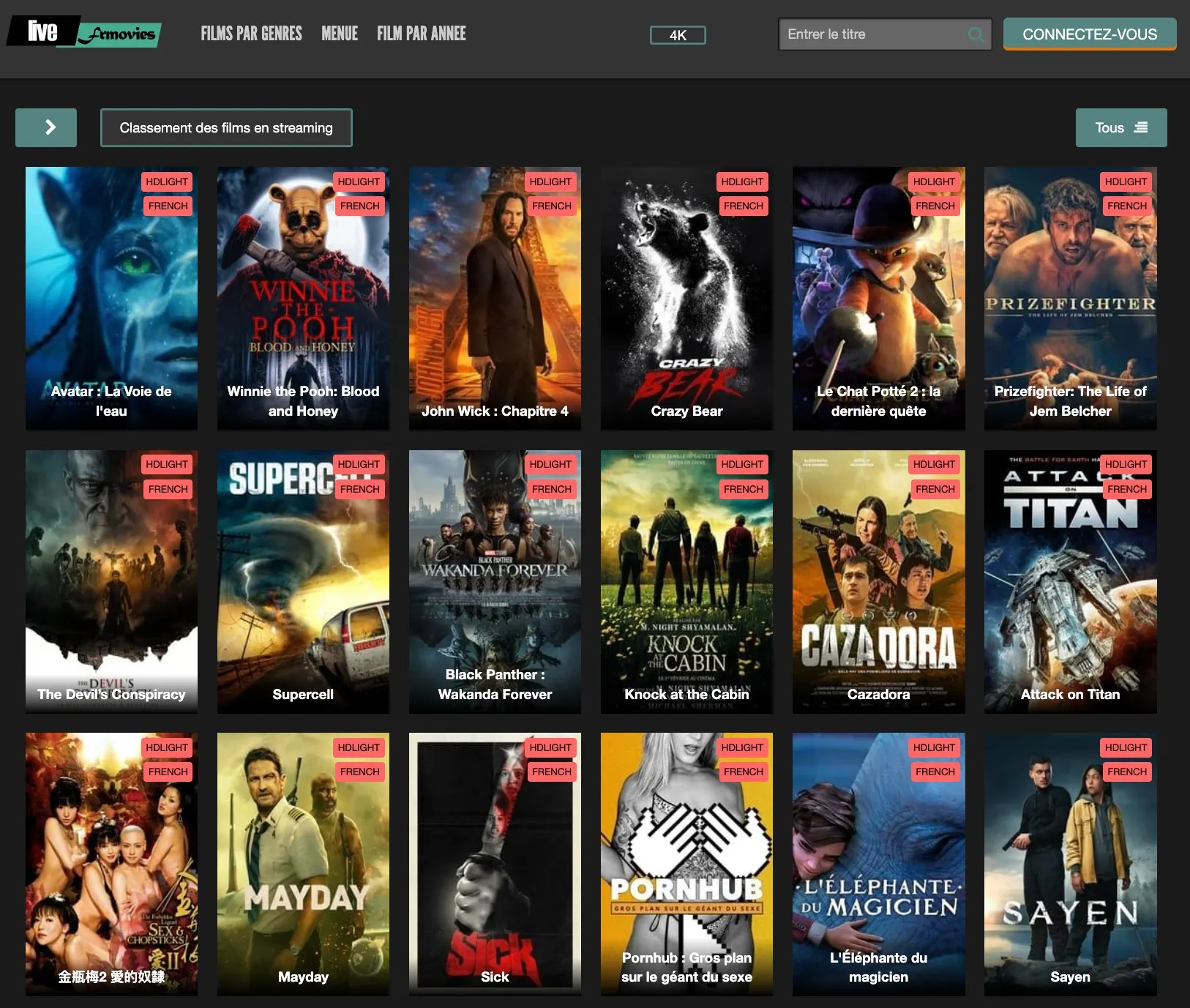Screen dimensions: 1190x1008
Task: Select Classement des films en streaming
Action: [x=226, y=127]
